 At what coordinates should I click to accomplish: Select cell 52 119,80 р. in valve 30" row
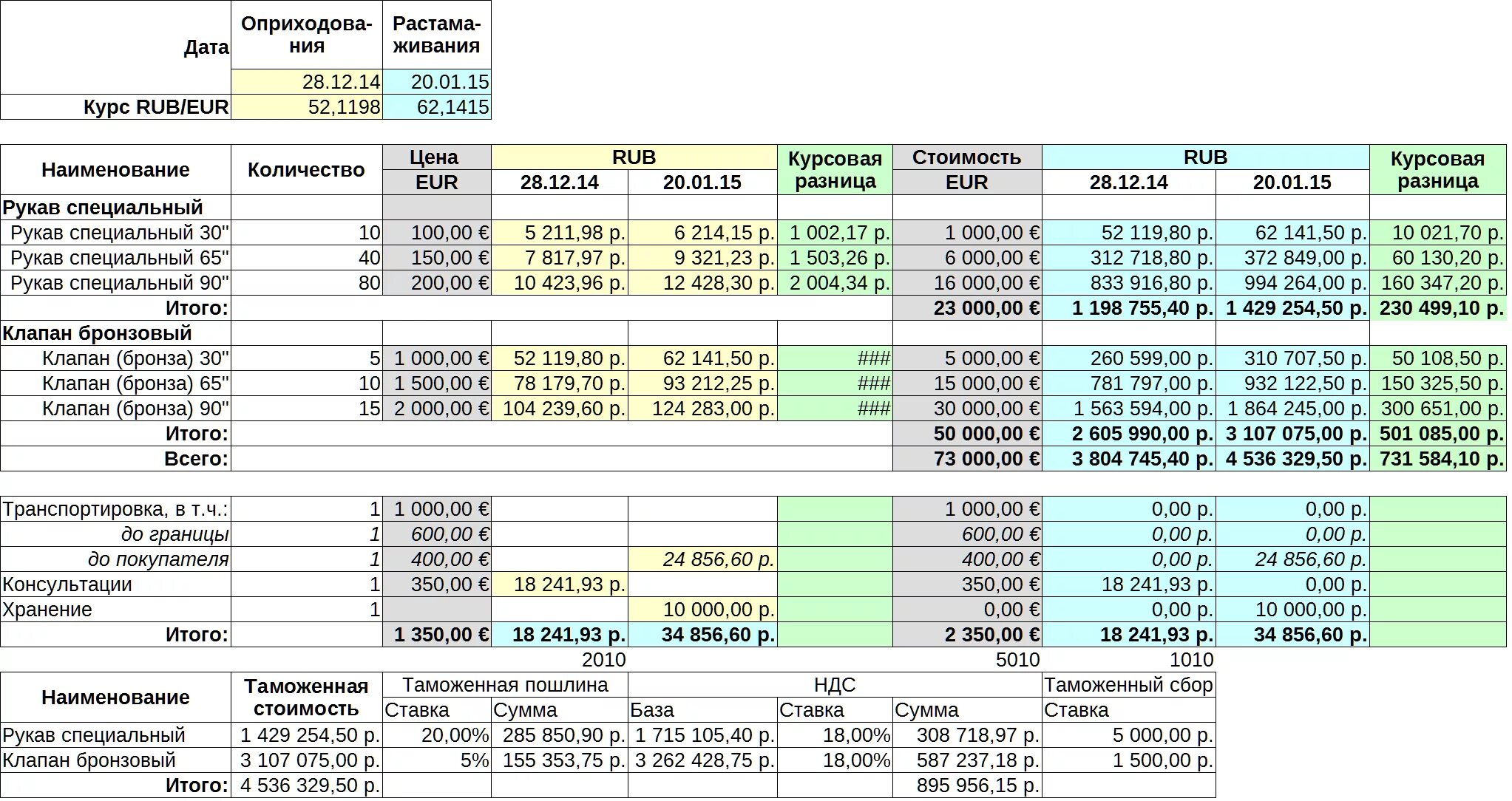[560, 358]
